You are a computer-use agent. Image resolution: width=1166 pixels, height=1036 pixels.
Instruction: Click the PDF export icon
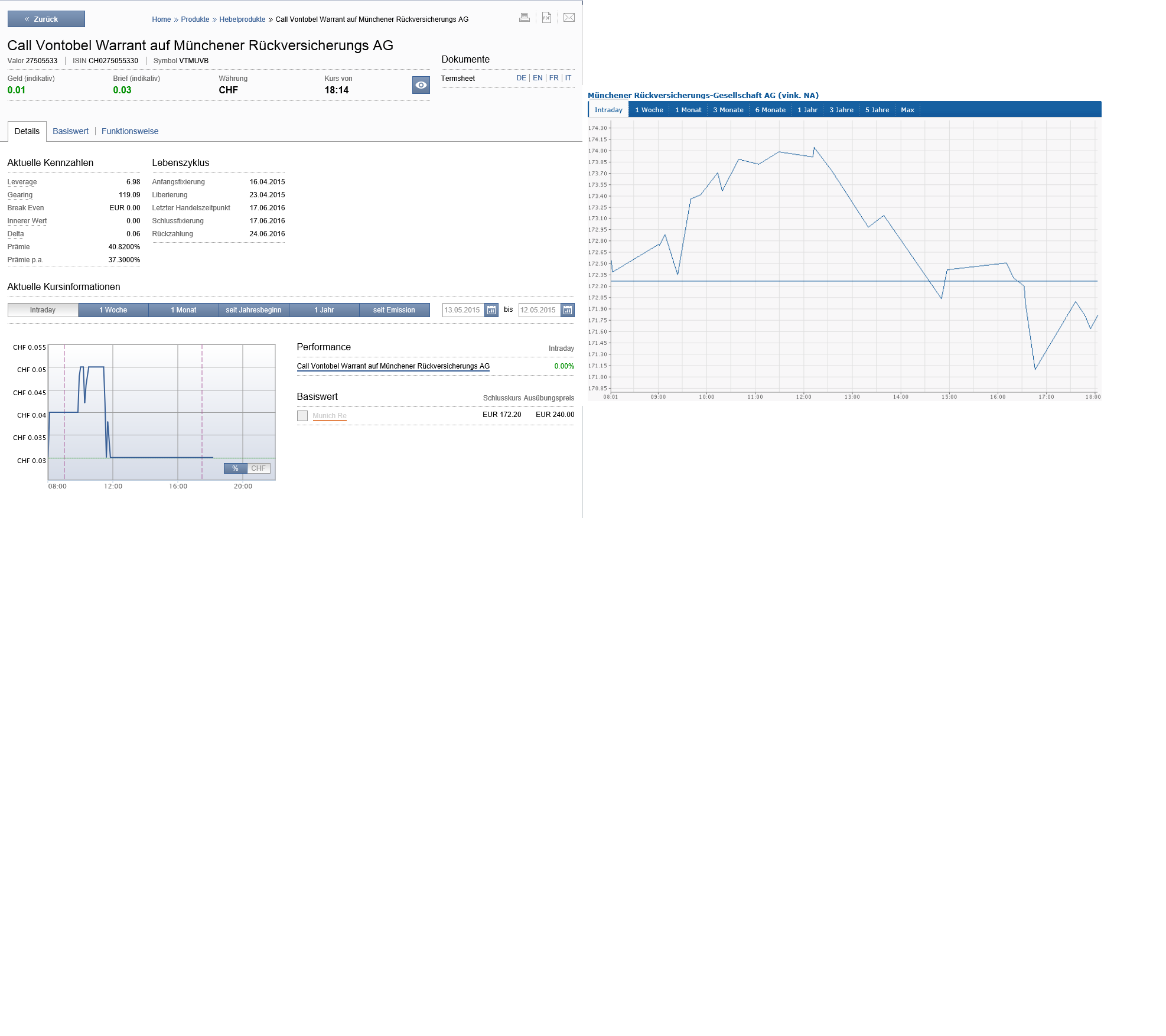546,18
